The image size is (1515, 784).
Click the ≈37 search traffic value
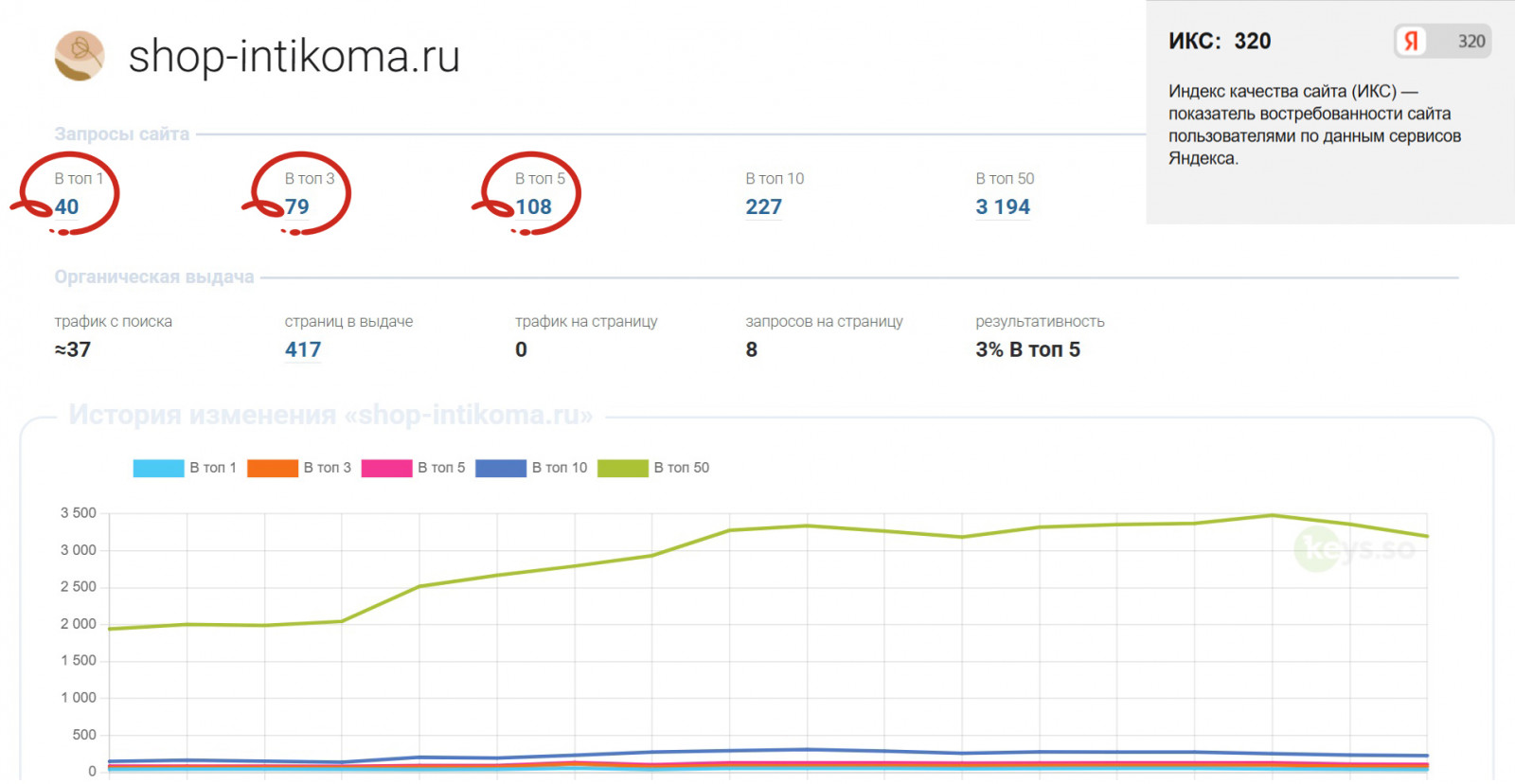[x=73, y=349]
